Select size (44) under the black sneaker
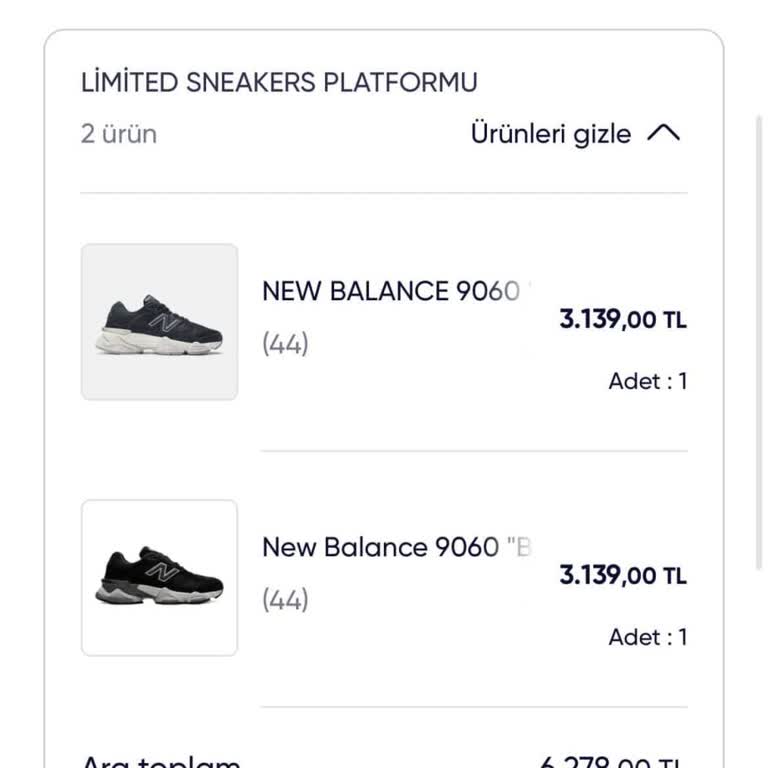Screen dimensions: 768x768 point(285,601)
